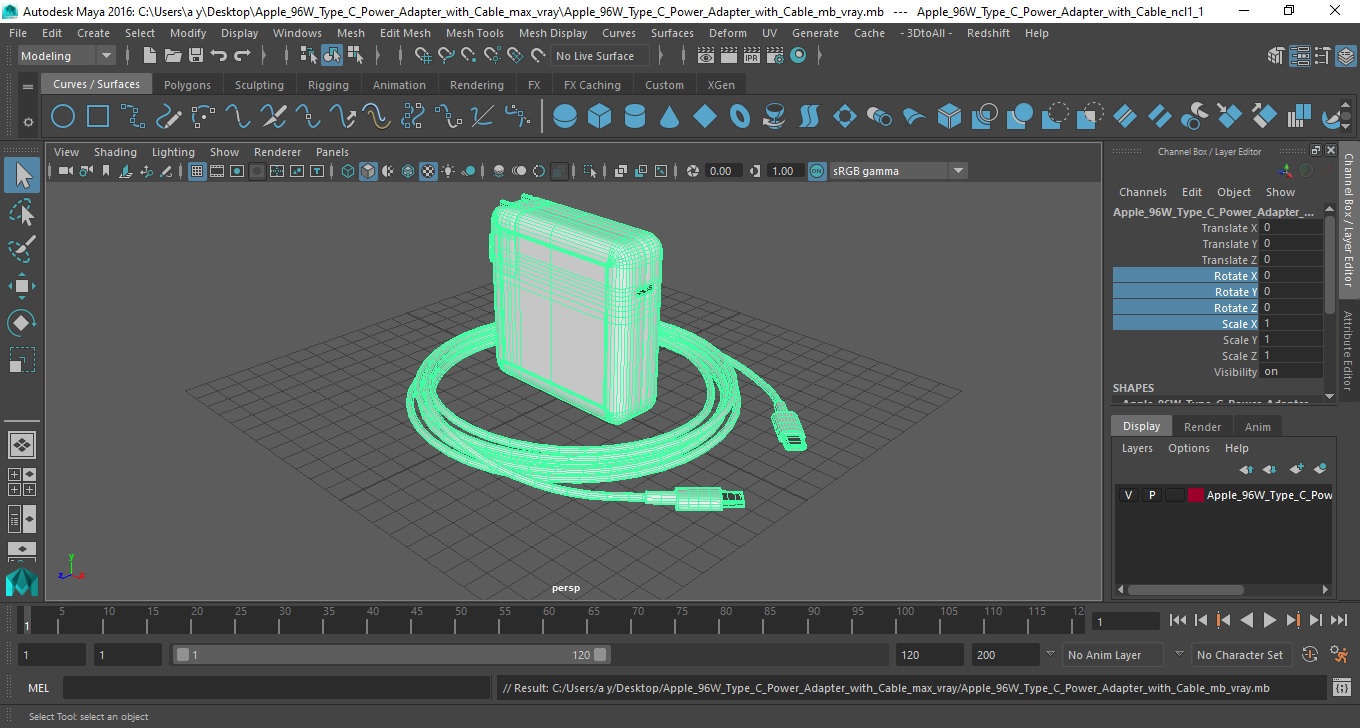
Task: Create a NURBS cube from the shelf
Action: coord(600,117)
